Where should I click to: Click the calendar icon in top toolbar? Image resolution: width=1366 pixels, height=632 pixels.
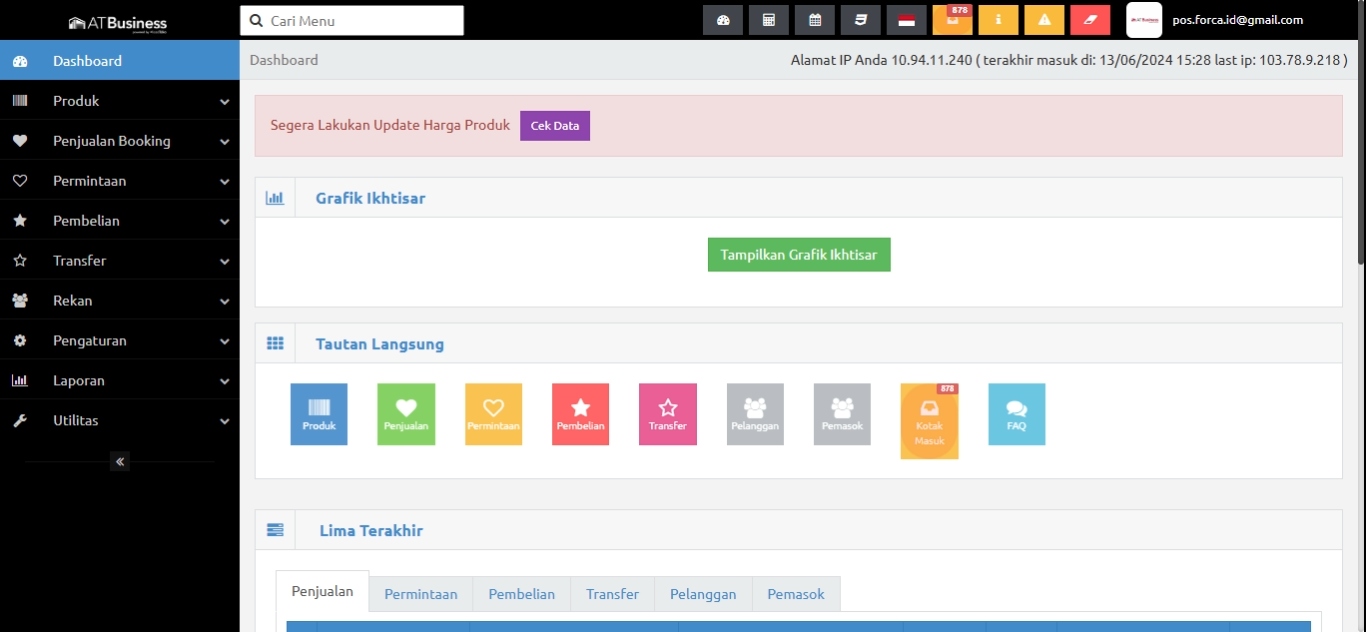pos(815,20)
